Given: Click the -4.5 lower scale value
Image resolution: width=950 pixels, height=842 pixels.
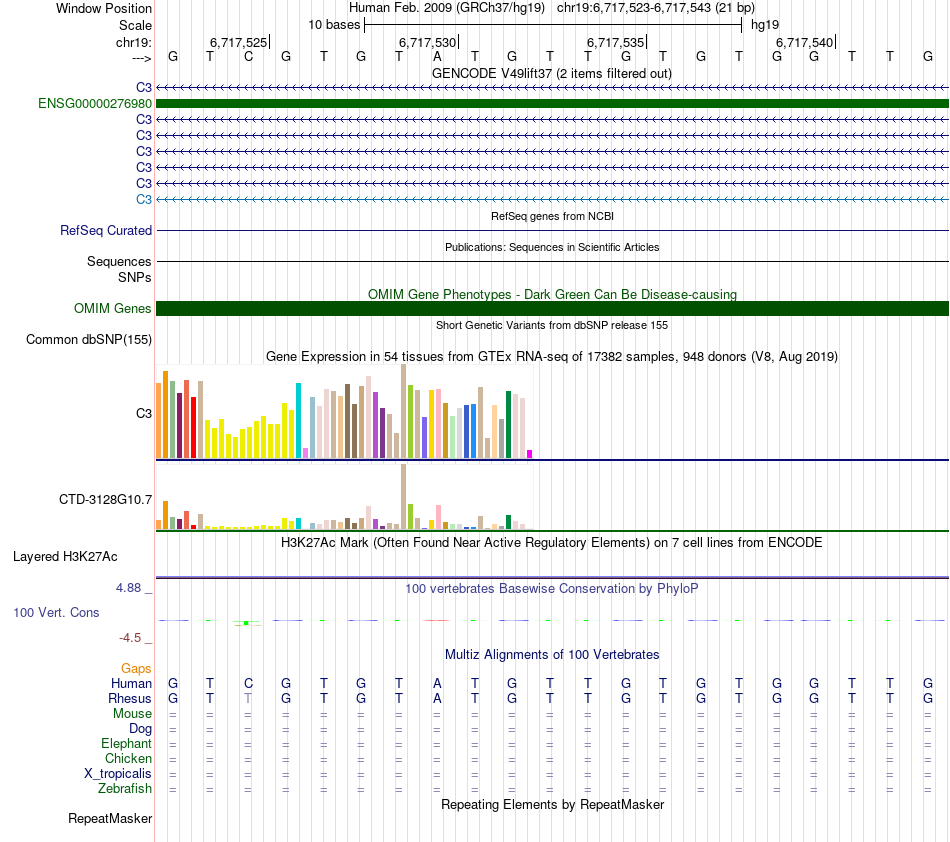Looking at the screenshot, I should [x=130, y=637].
